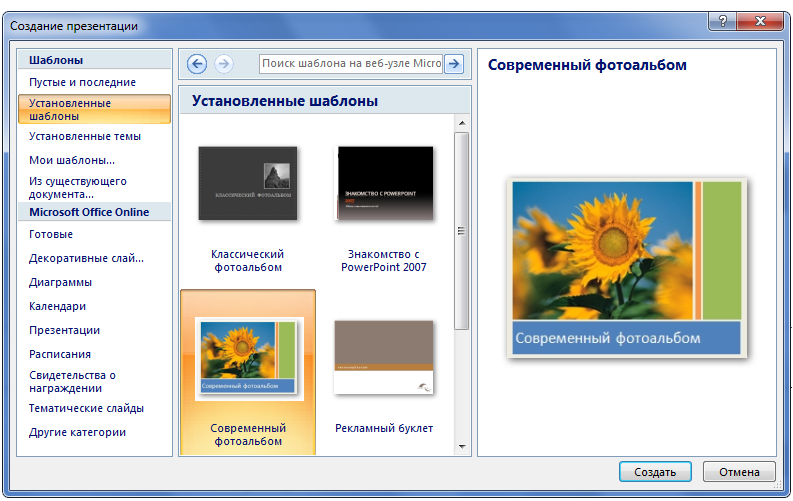Open Пустые и последние category
Screen dimensions: 793x501
[x=82, y=82]
